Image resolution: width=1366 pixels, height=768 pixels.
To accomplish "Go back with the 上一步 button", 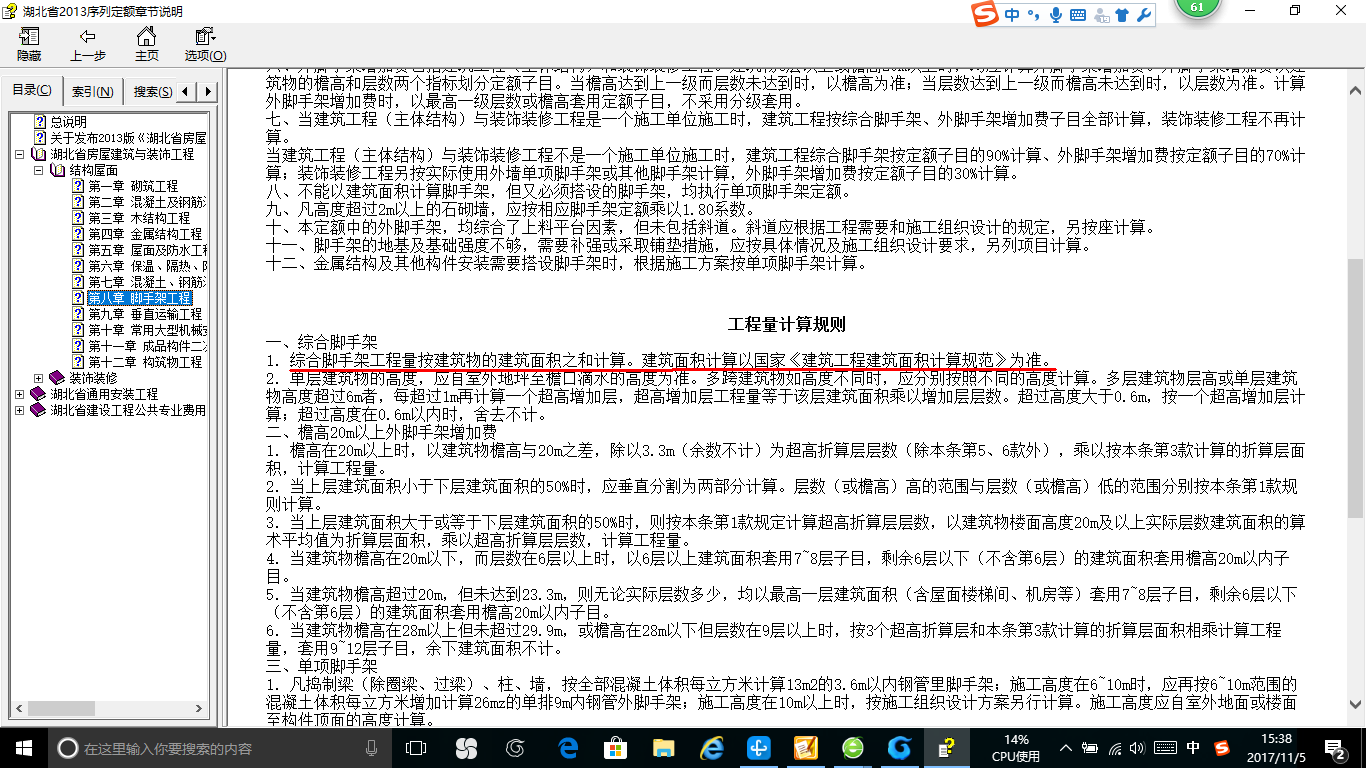I will pyautogui.click(x=88, y=45).
